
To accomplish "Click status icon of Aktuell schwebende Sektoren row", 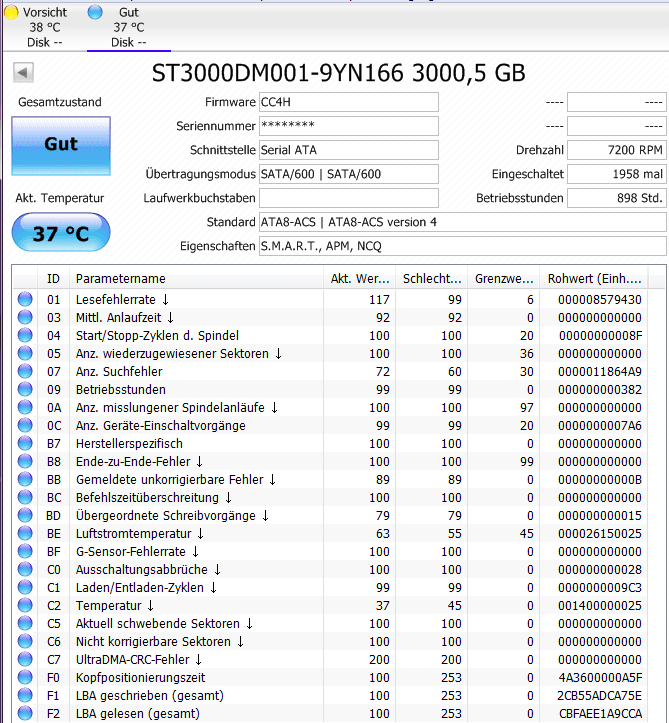I will pyautogui.click(x=25, y=623).
